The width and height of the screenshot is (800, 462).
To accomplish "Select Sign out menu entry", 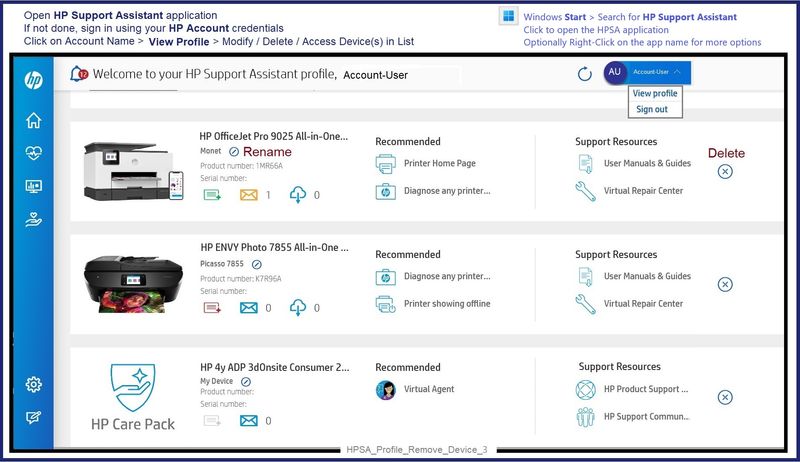I will pyautogui.click(x=652, y=109).
